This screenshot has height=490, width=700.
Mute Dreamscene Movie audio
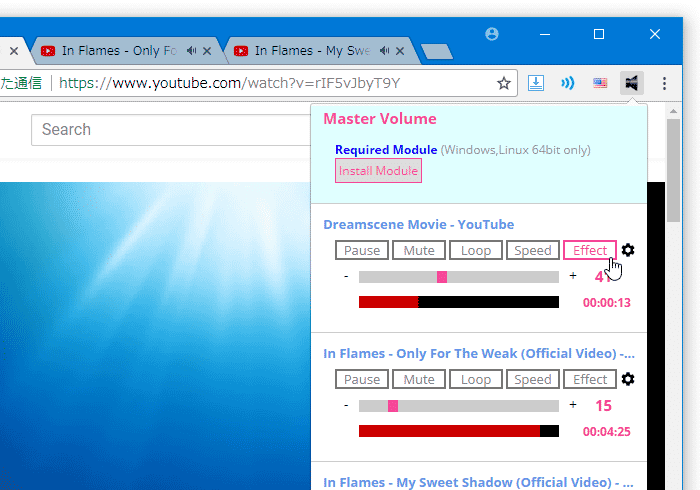(x=419, y=250)
